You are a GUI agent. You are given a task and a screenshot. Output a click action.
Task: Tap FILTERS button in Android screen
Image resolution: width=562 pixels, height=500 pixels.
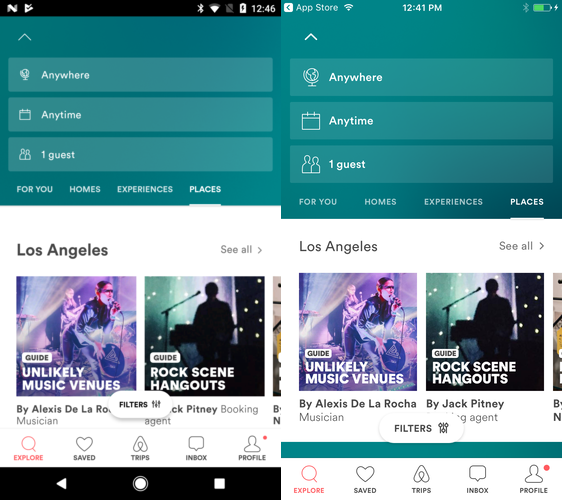pyautogui.click(x=140, y=404)
